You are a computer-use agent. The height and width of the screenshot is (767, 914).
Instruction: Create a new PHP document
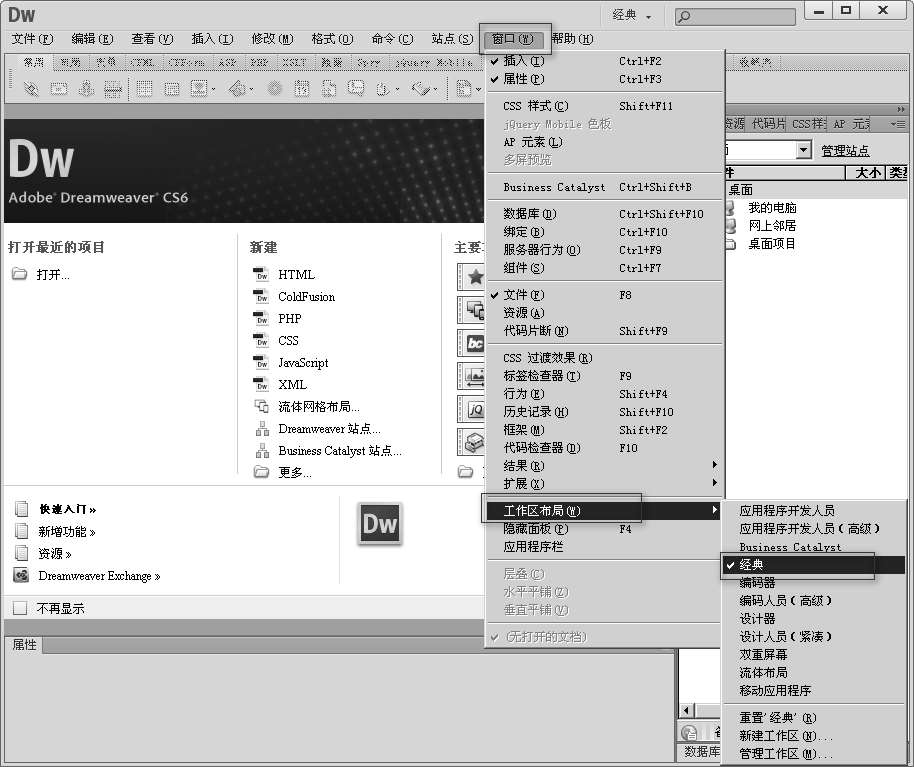tap(290, 319)
